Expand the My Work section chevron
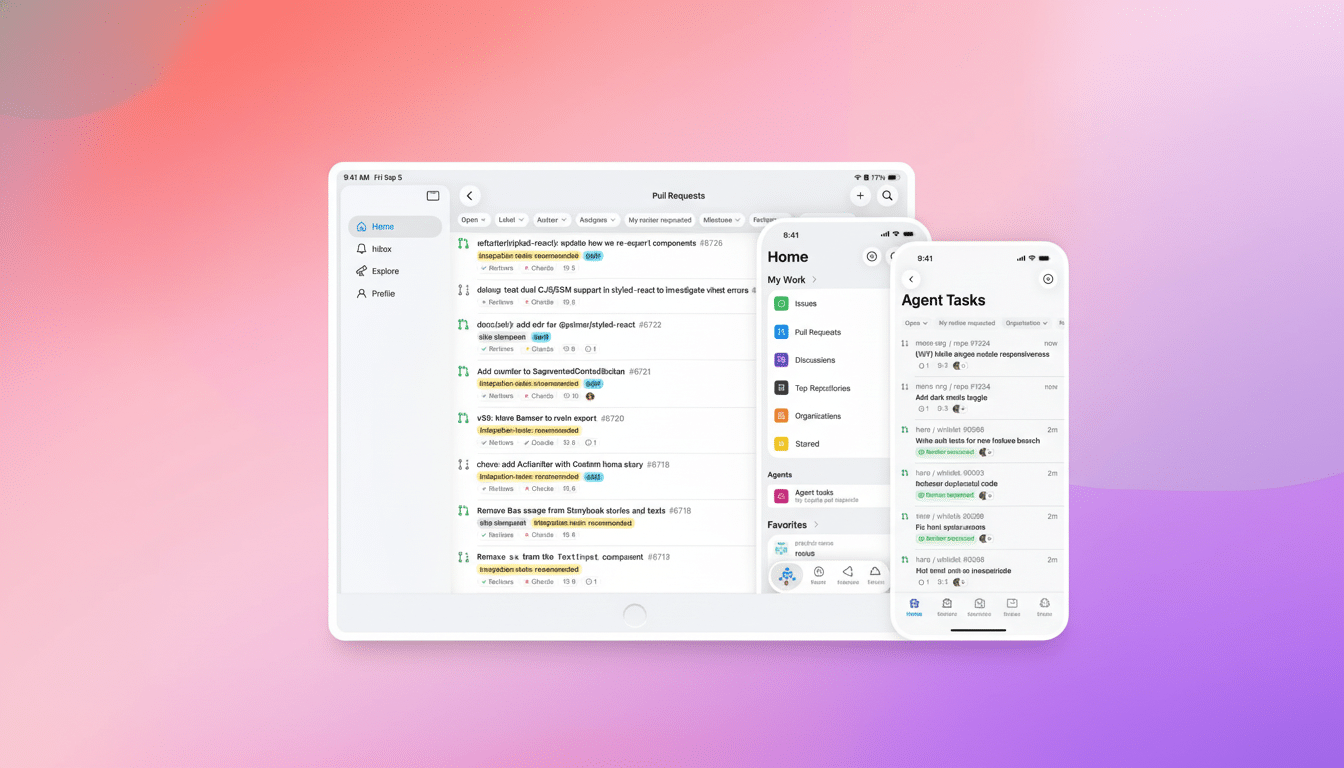This screenshot has width=1344, height=768. pyautogui.click(x=814, y=280)
